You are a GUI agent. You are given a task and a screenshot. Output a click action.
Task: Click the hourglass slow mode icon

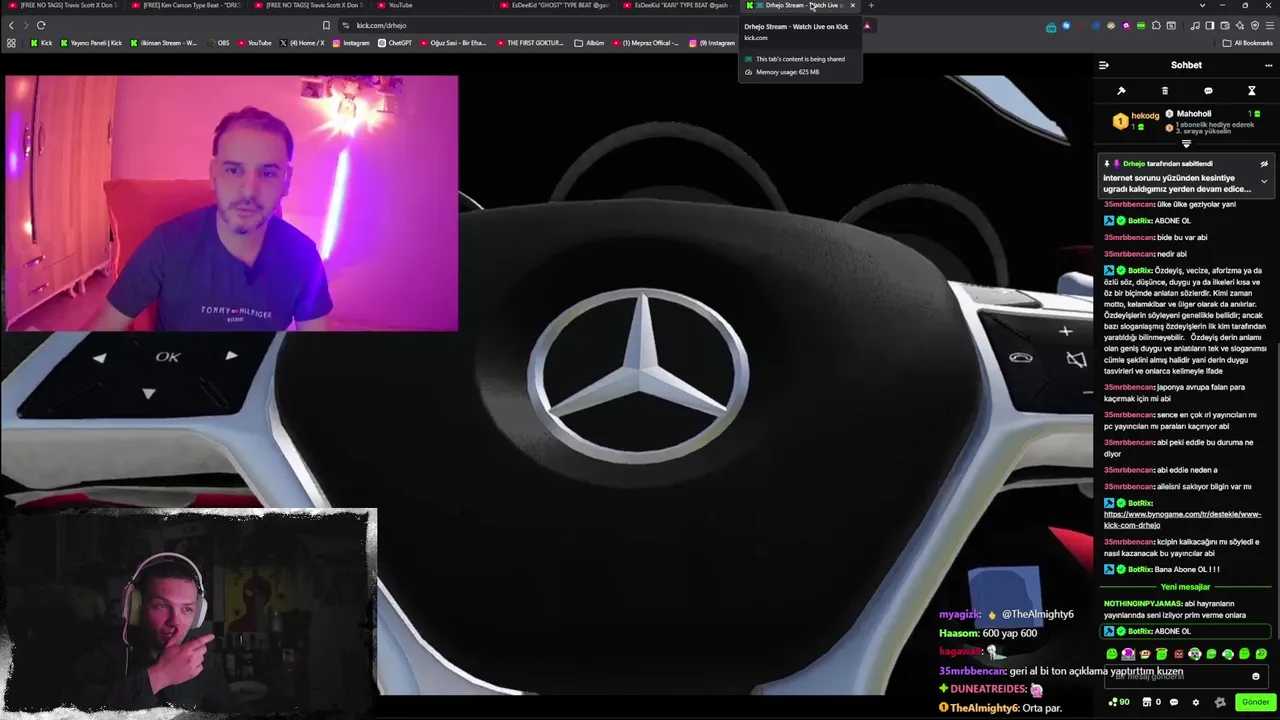pyautogui.click(x=1251, y=91)
